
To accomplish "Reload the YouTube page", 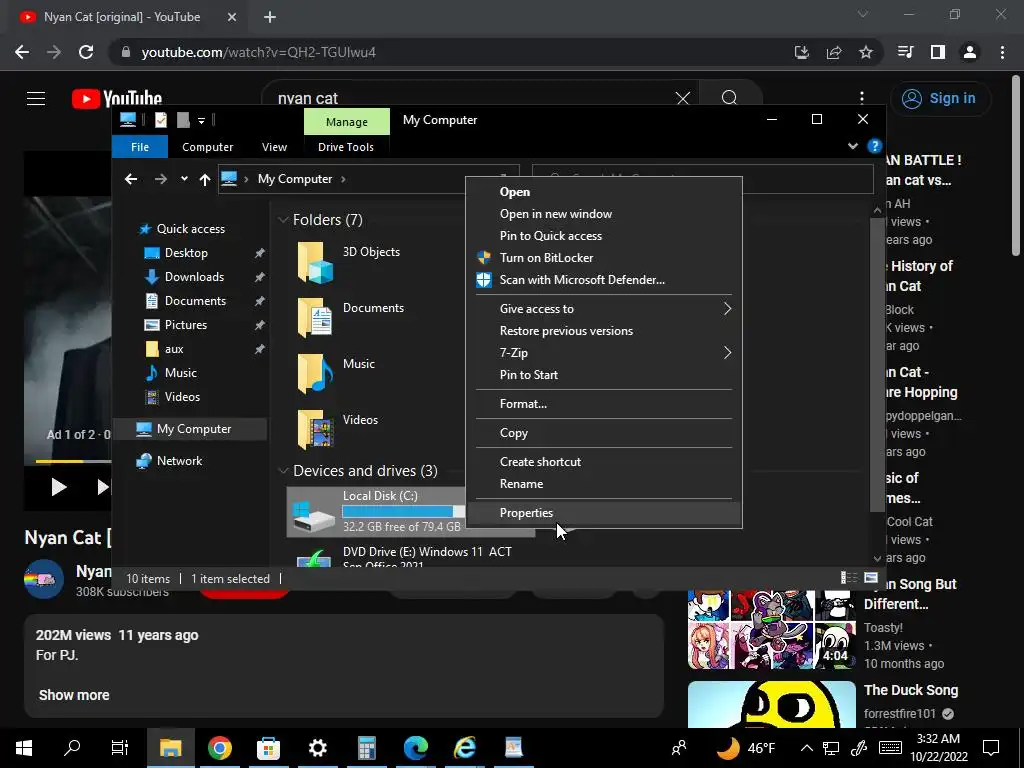I will tap(86, 52).
